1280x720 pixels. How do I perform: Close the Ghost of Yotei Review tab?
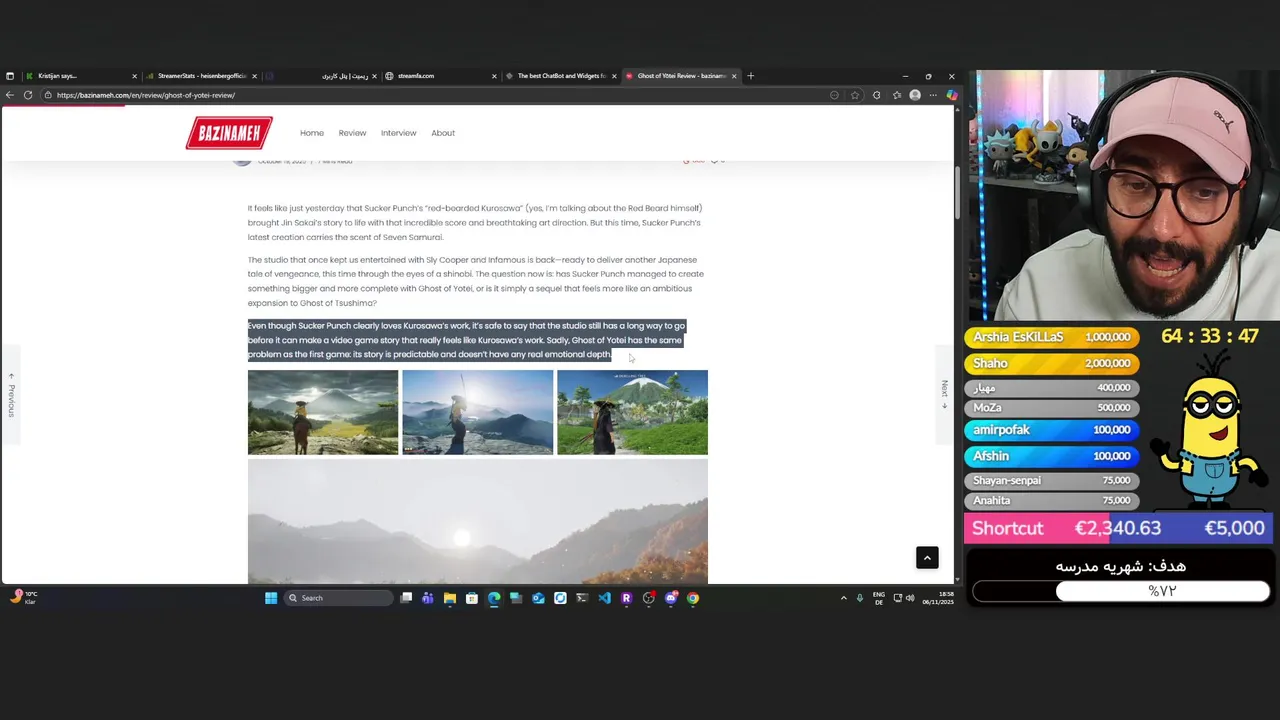(734, 76)
